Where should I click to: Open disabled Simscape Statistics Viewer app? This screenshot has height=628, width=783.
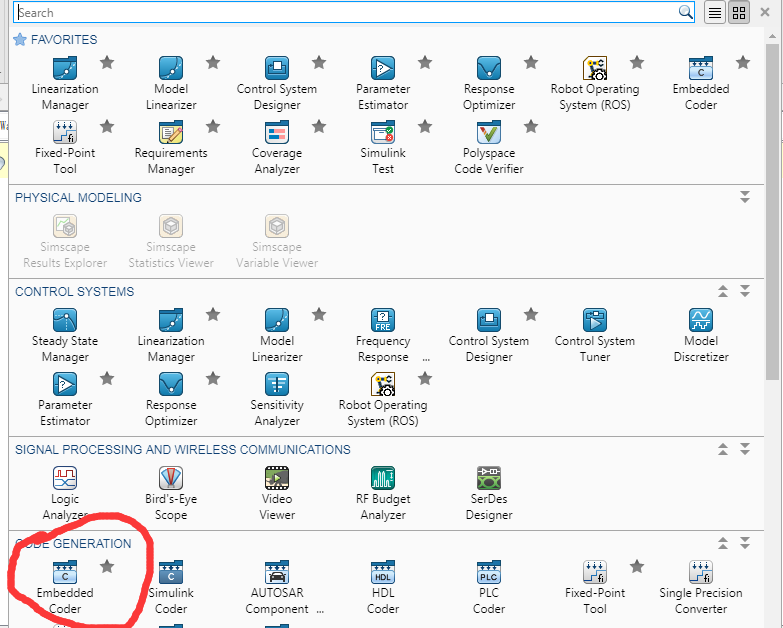coord(171,242)
